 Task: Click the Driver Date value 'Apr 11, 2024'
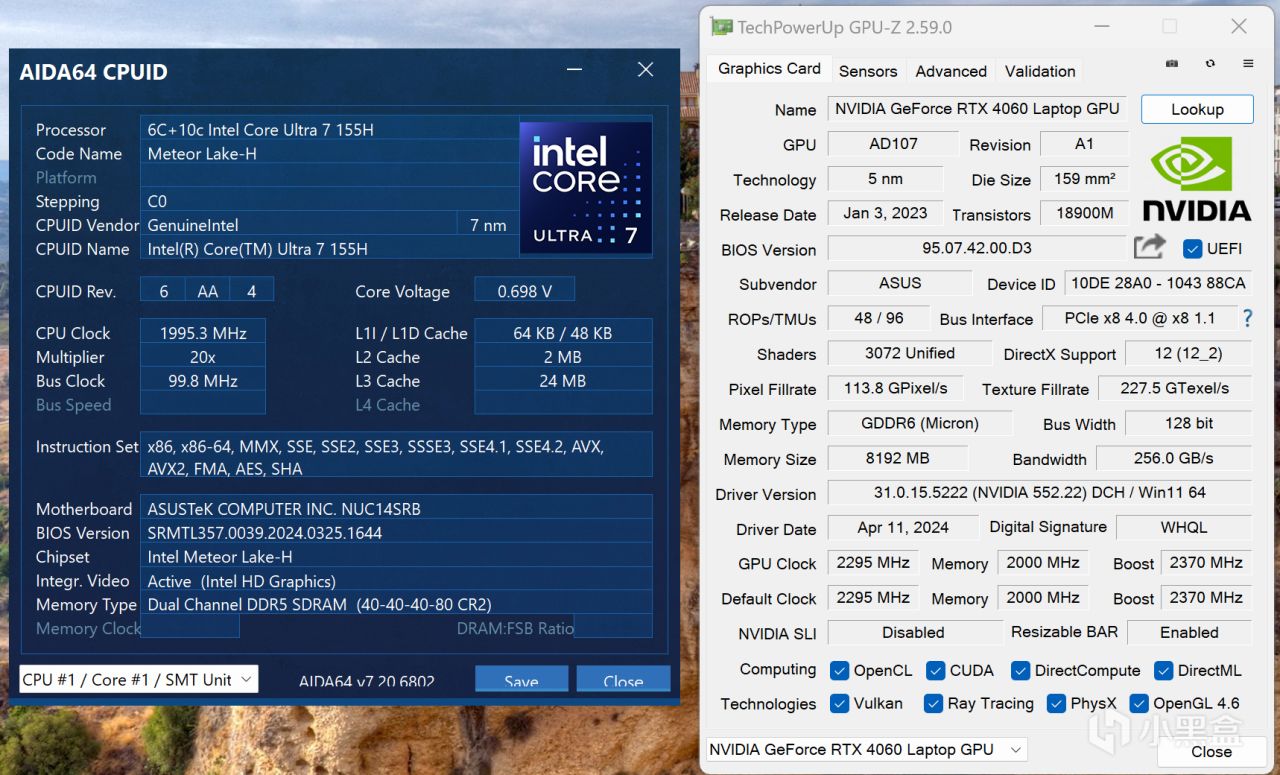(x=903, y=527)
